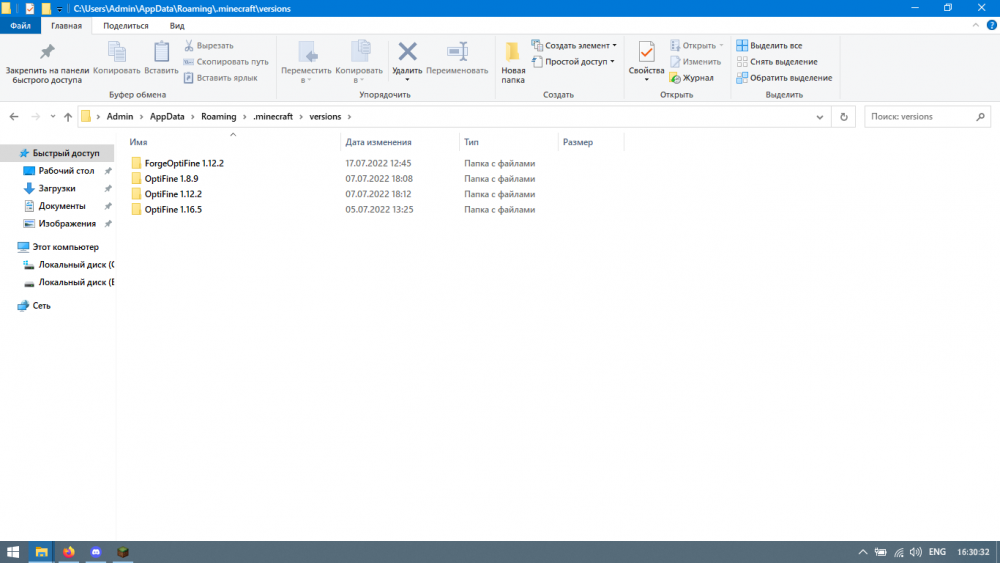Open Свойства (Properties) icon
1000x563 pixels.
click(x=646, y=52)
